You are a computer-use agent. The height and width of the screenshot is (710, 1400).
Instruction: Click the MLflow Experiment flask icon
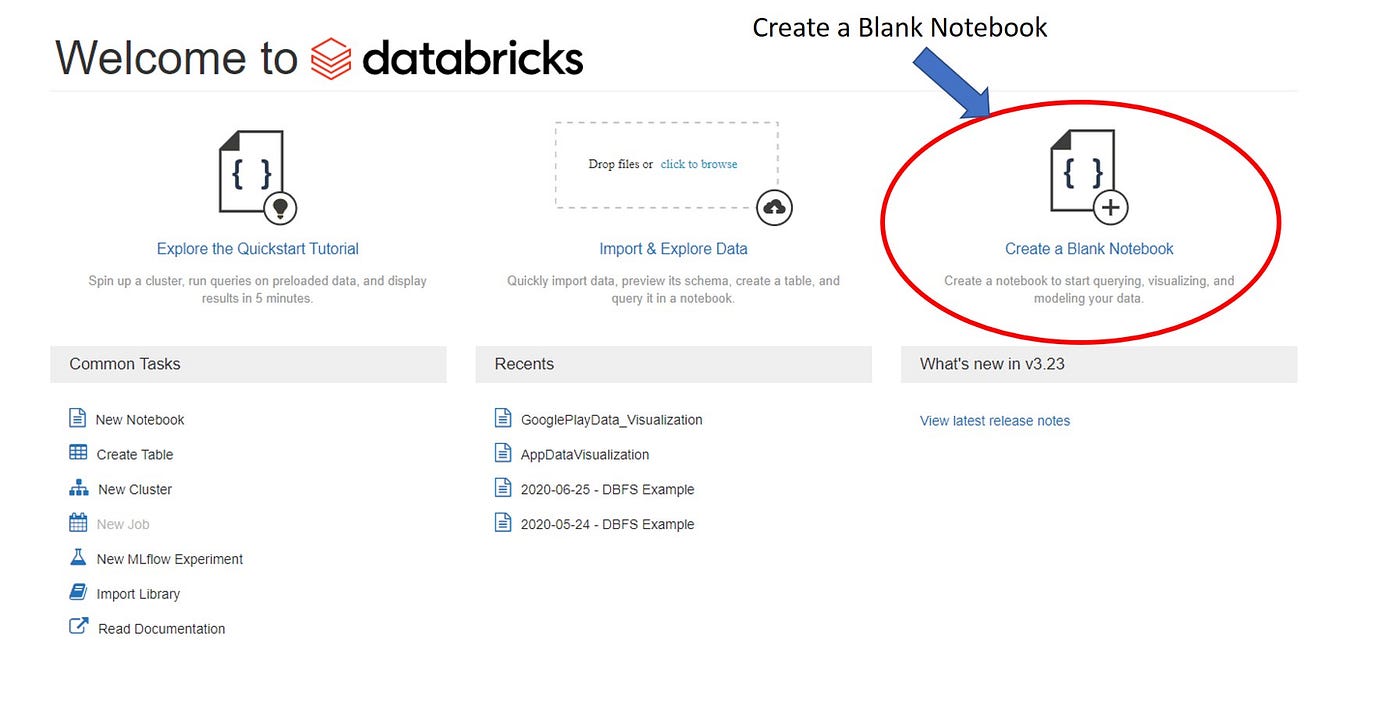(78, 557)
